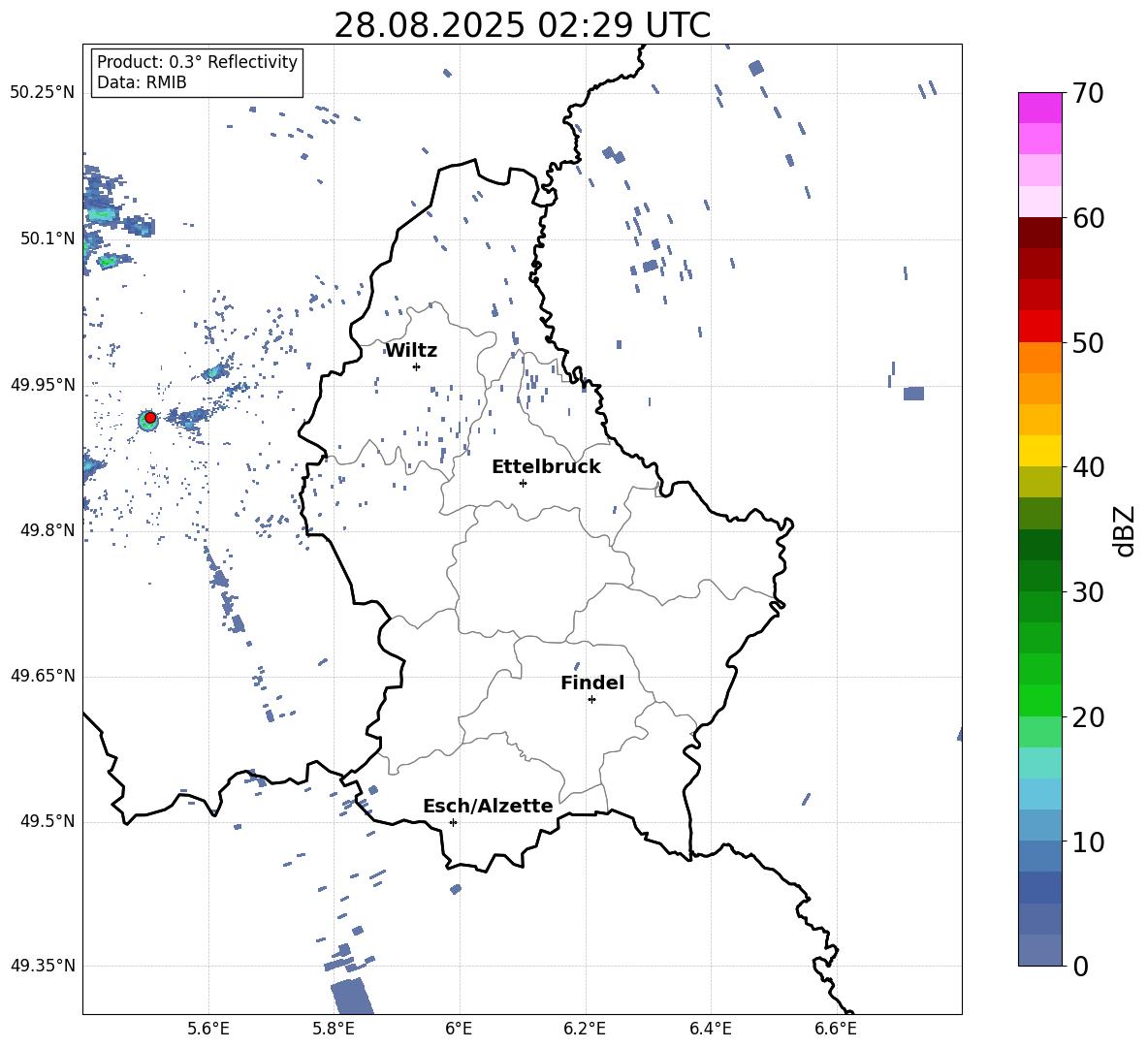Click the 30 tick label on colorbar
1148x1048 pixels.
1088,592
